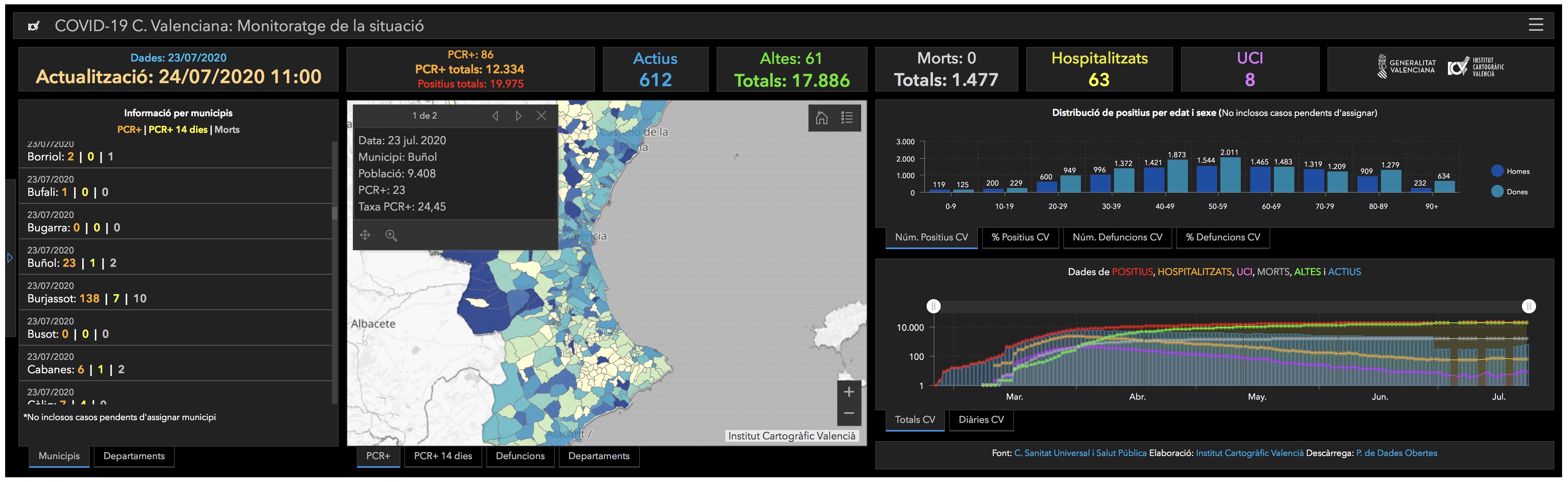Select the PCR+ 14 dies map tab
Screen dimensions: 1568x482
click(x=443, y=456)
